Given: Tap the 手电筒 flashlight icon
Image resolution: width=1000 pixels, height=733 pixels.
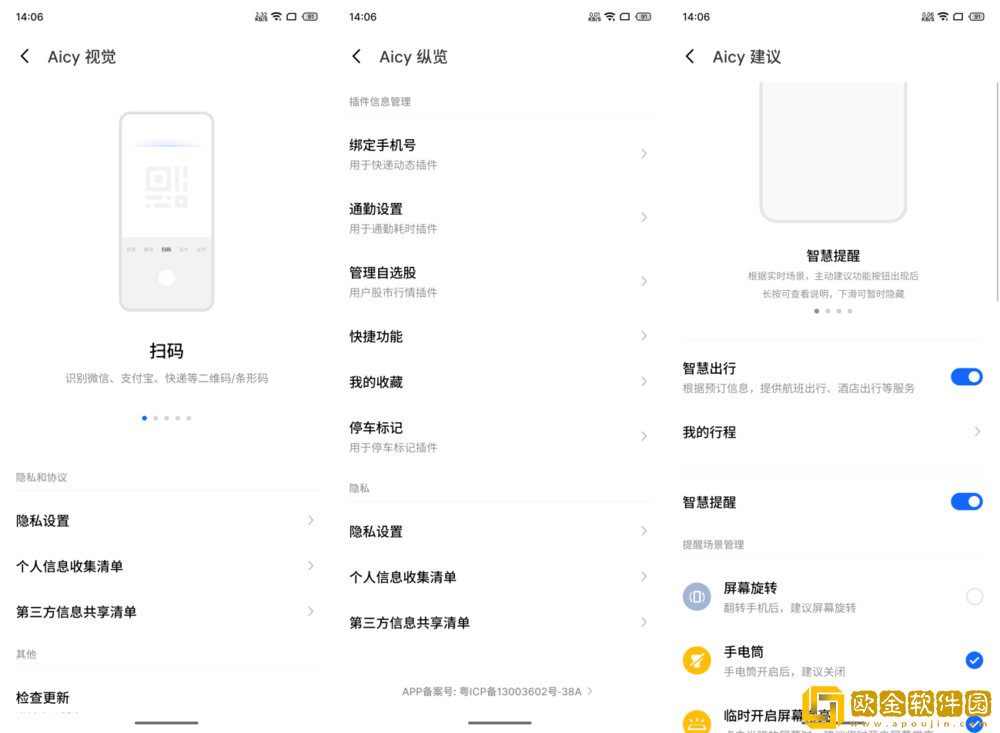Looking at the screenshot, I should point(697,660).
